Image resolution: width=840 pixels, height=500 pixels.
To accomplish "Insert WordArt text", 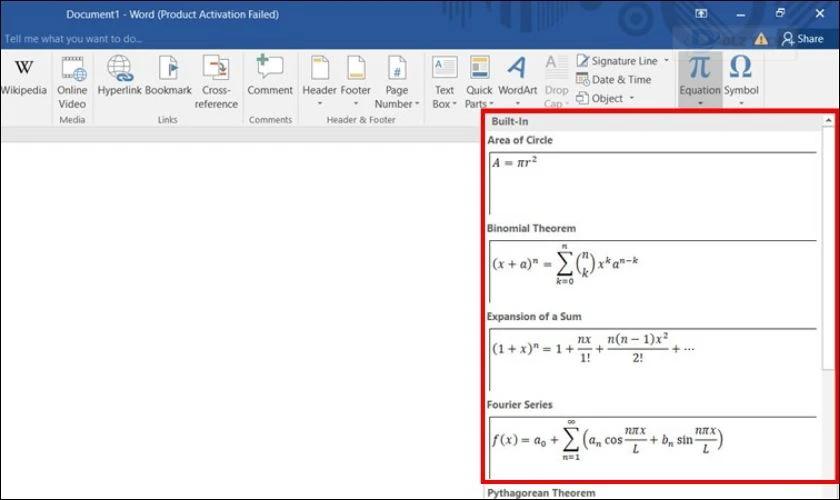I will (518, 80).
